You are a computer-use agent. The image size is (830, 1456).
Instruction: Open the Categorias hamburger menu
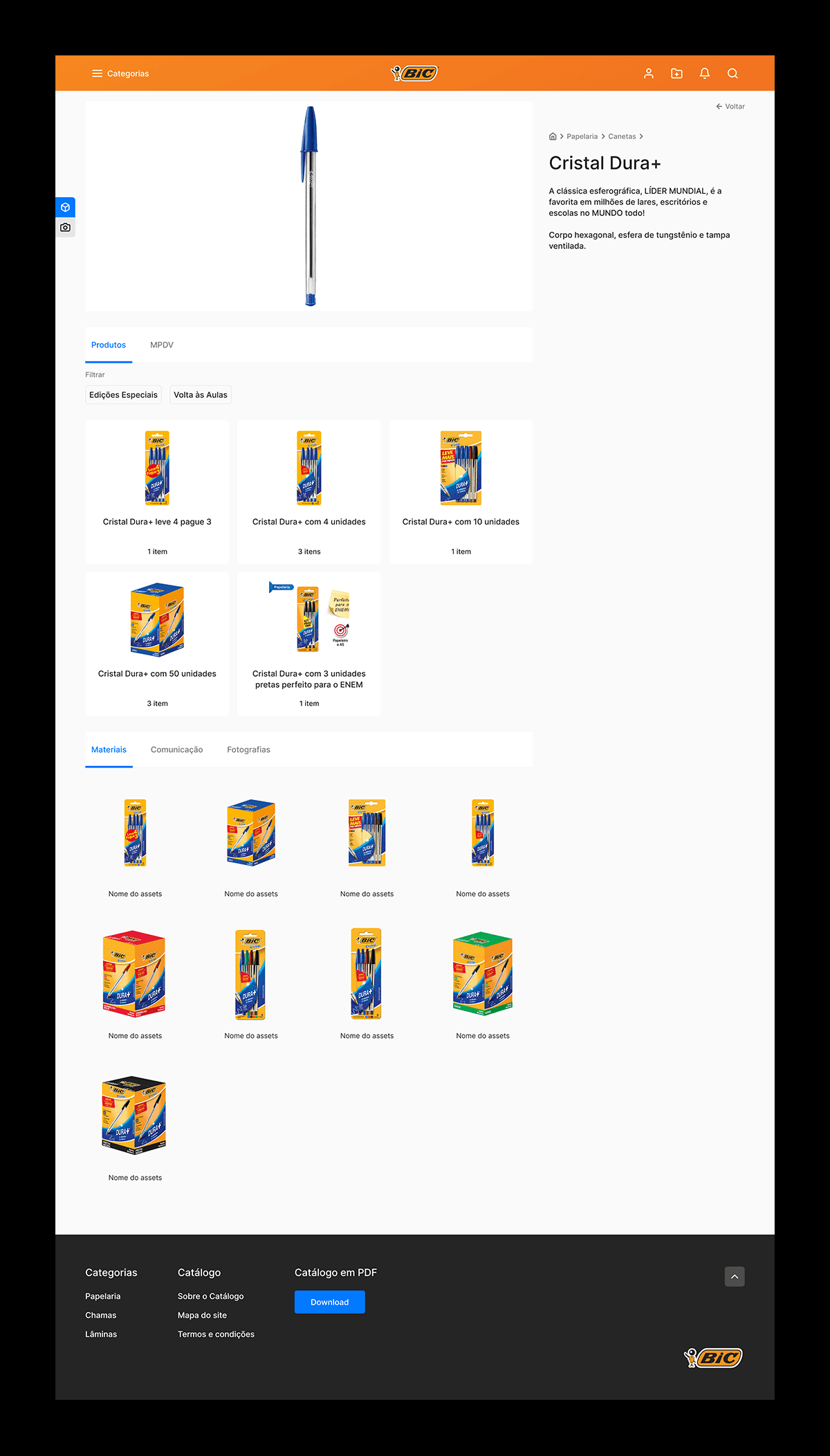[x=120, y=73]
